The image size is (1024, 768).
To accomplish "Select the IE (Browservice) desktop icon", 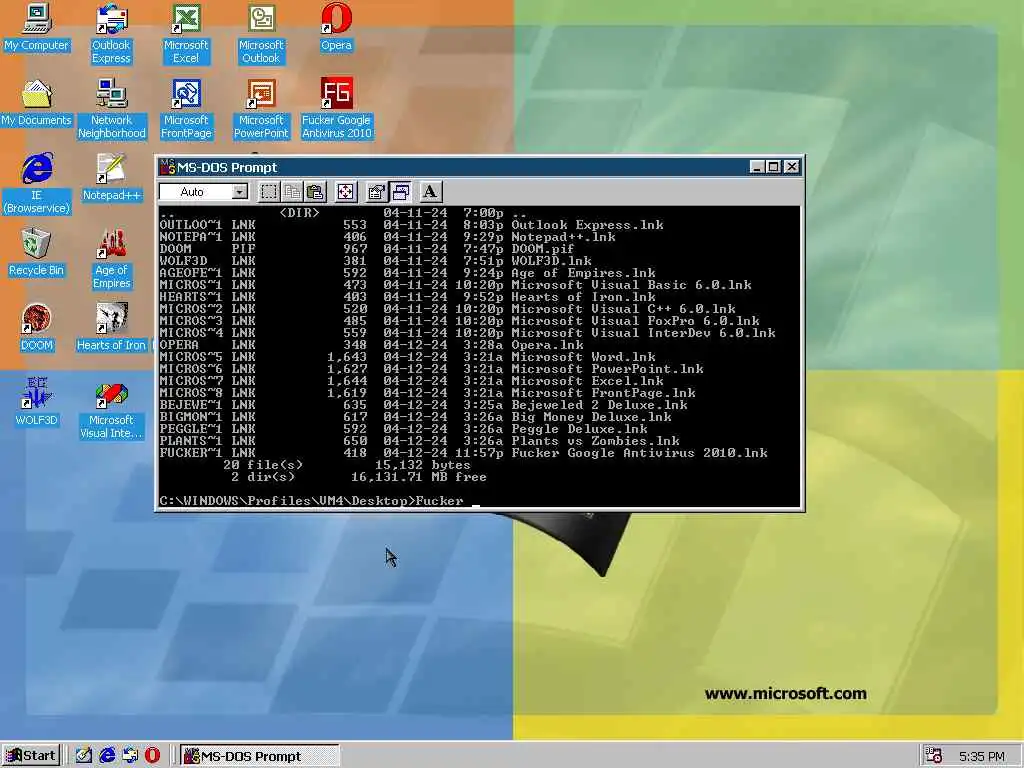I will tap(37, 184).
